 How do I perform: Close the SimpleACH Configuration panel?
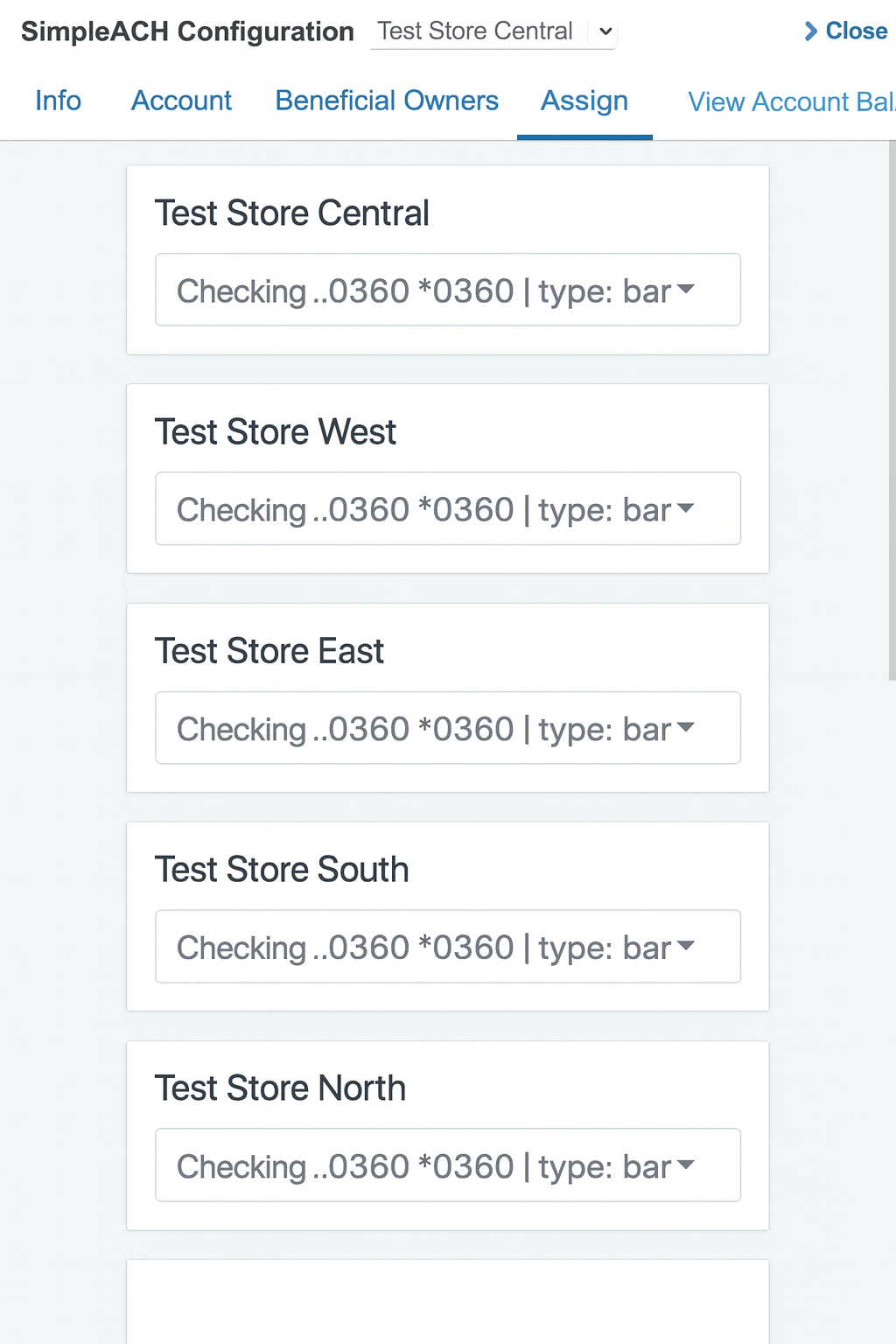(x=855, y=31)
